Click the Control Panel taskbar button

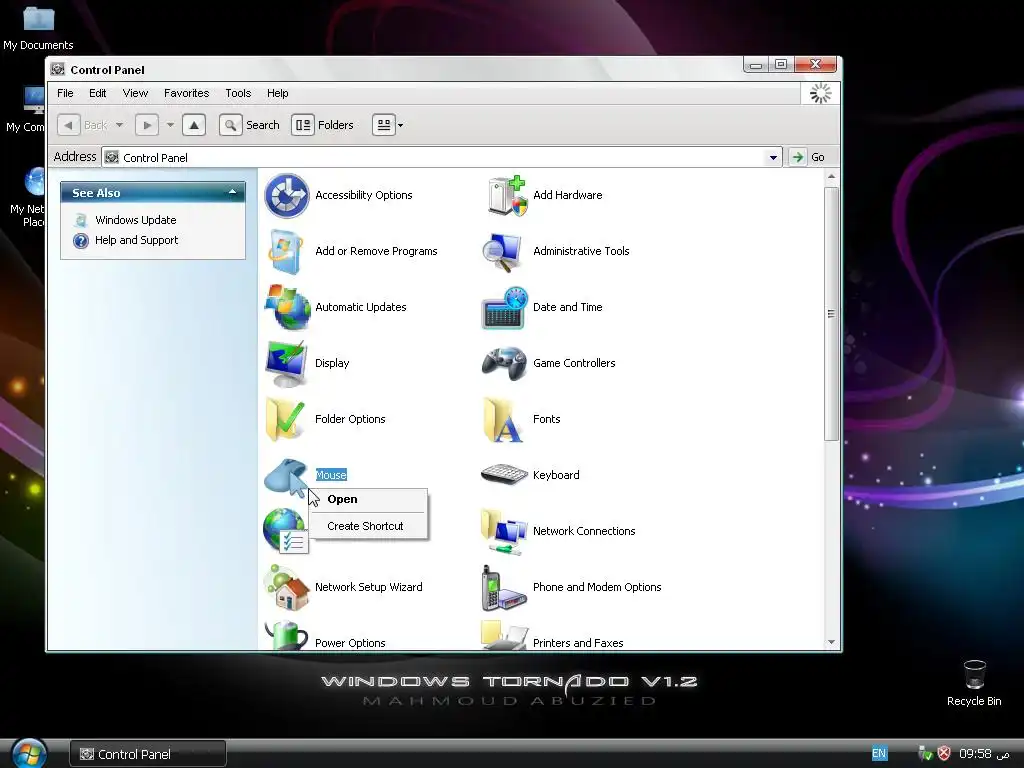pyautogui.click(x=148, y=754)
